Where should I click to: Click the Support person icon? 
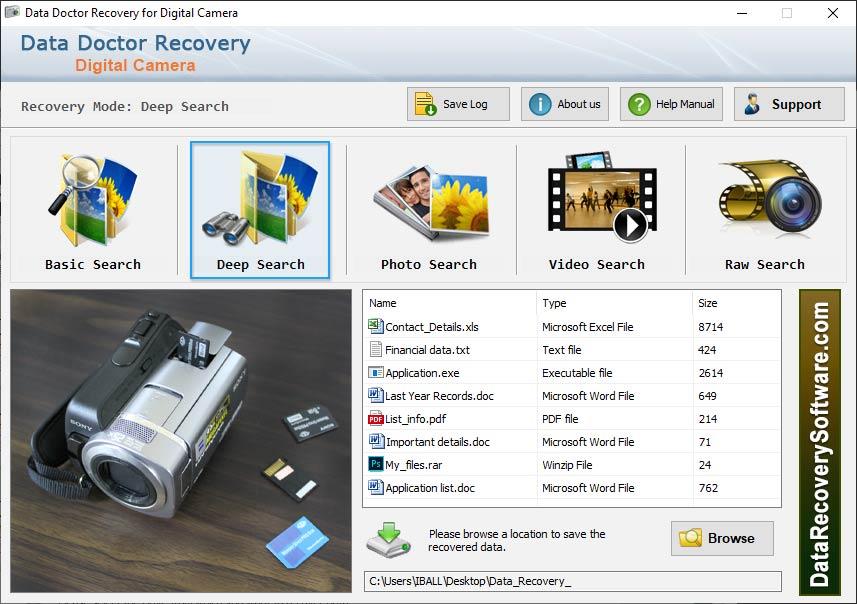(752, 104)
